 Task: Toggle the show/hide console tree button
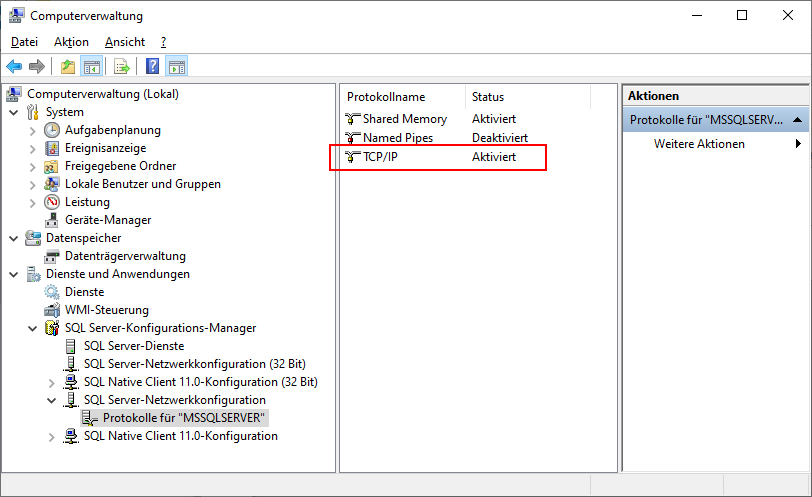(x=91, y=67)
